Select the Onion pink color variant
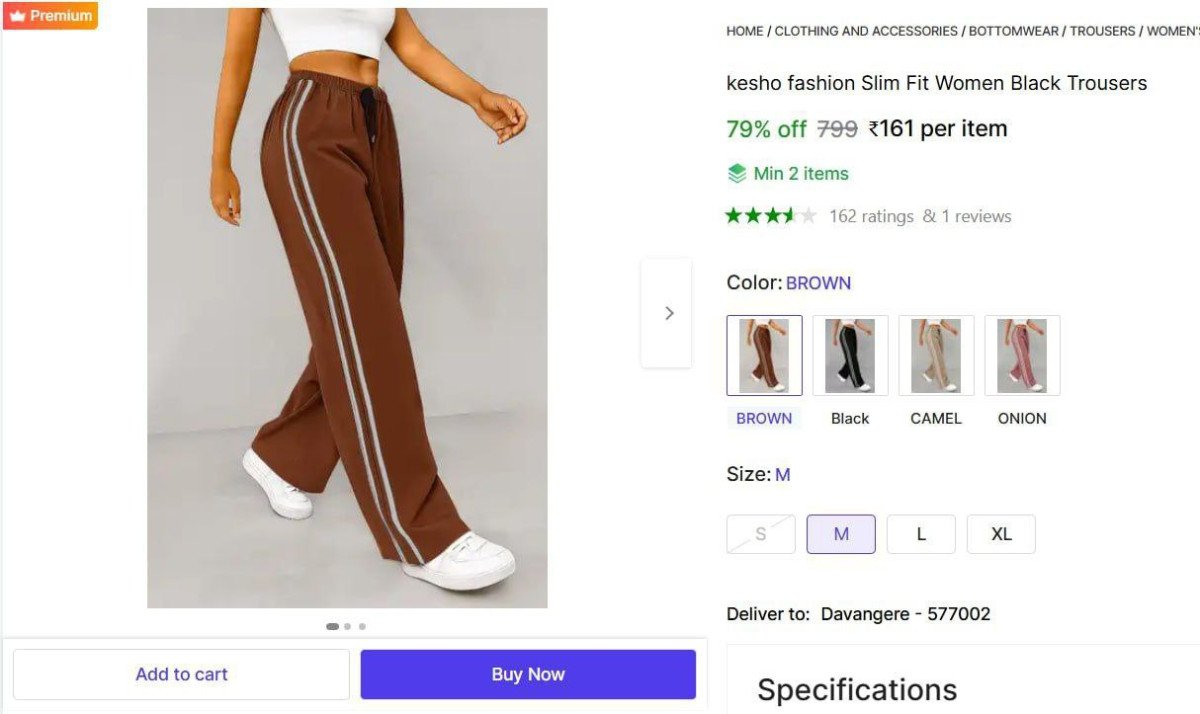 click(x=1022, y=356)
